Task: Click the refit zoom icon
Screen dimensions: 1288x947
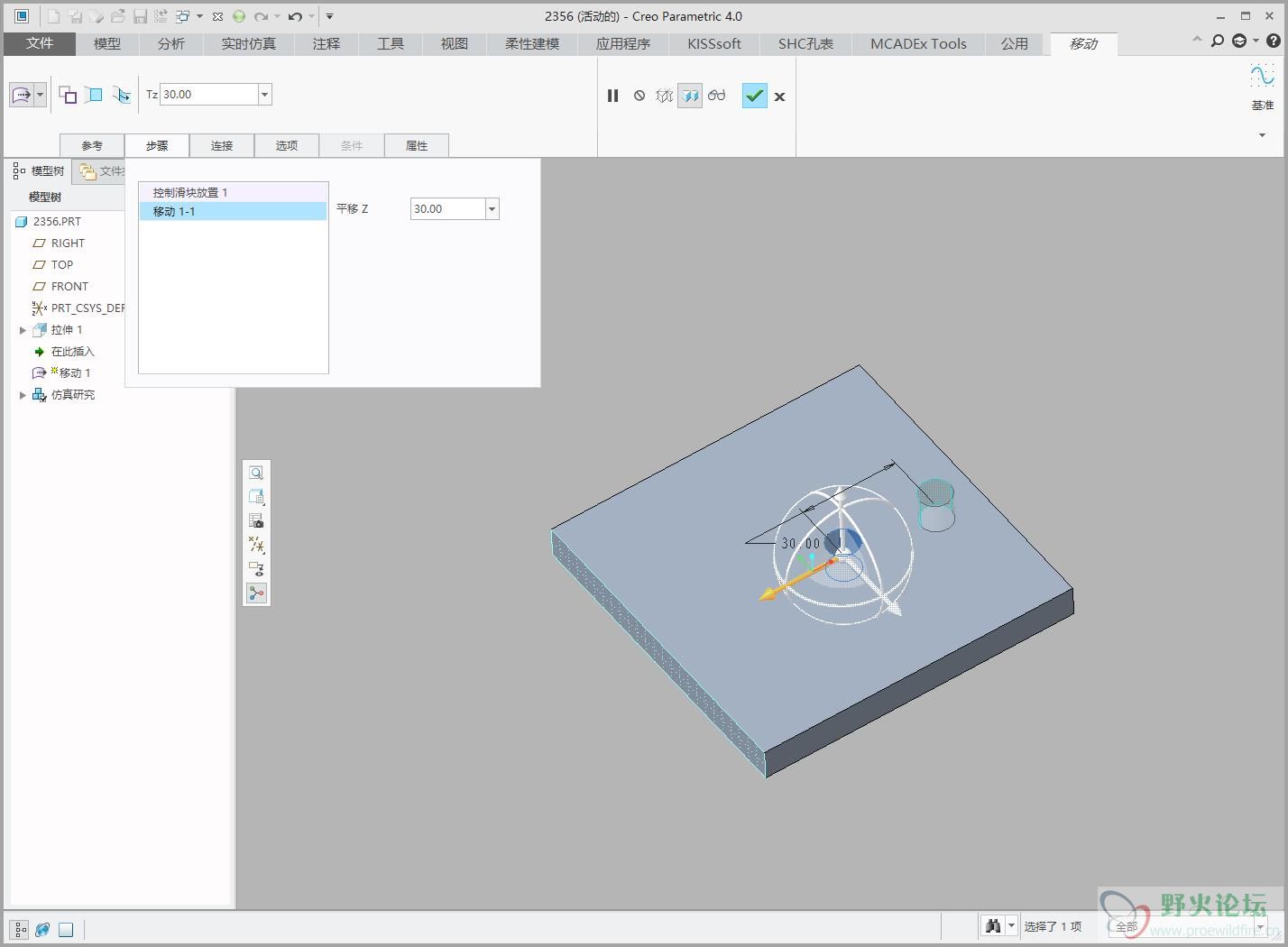Action: 257,473
